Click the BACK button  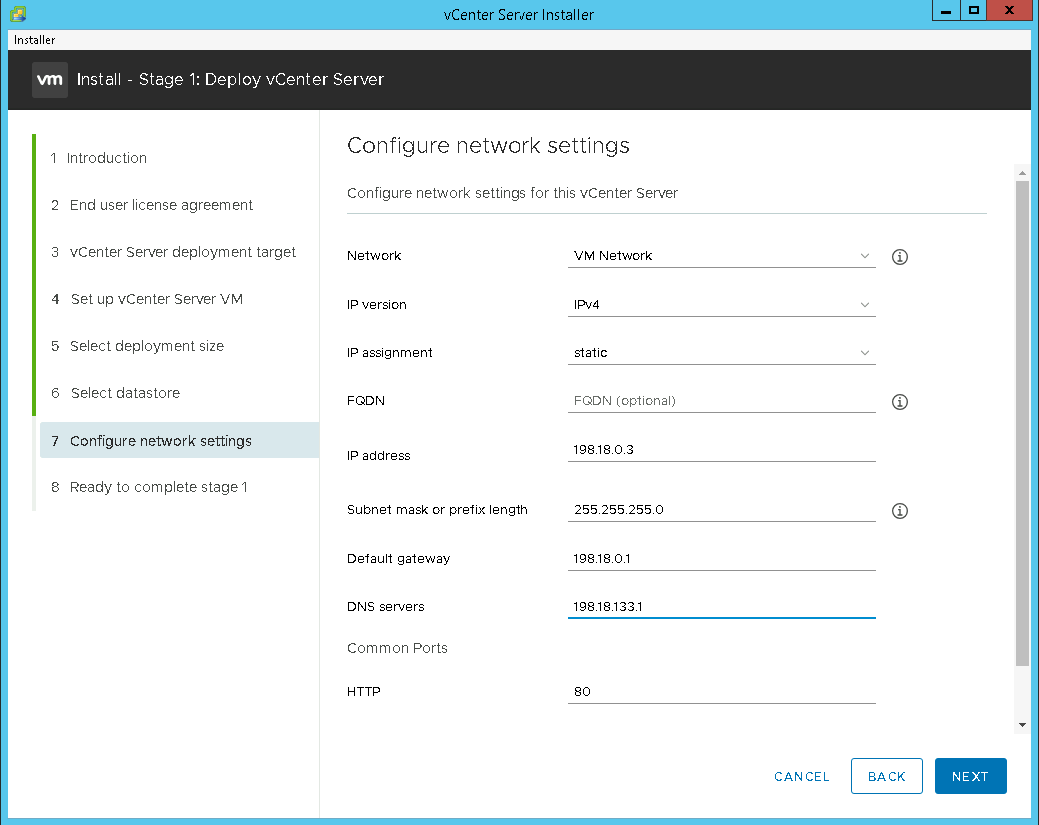[886, 776]
